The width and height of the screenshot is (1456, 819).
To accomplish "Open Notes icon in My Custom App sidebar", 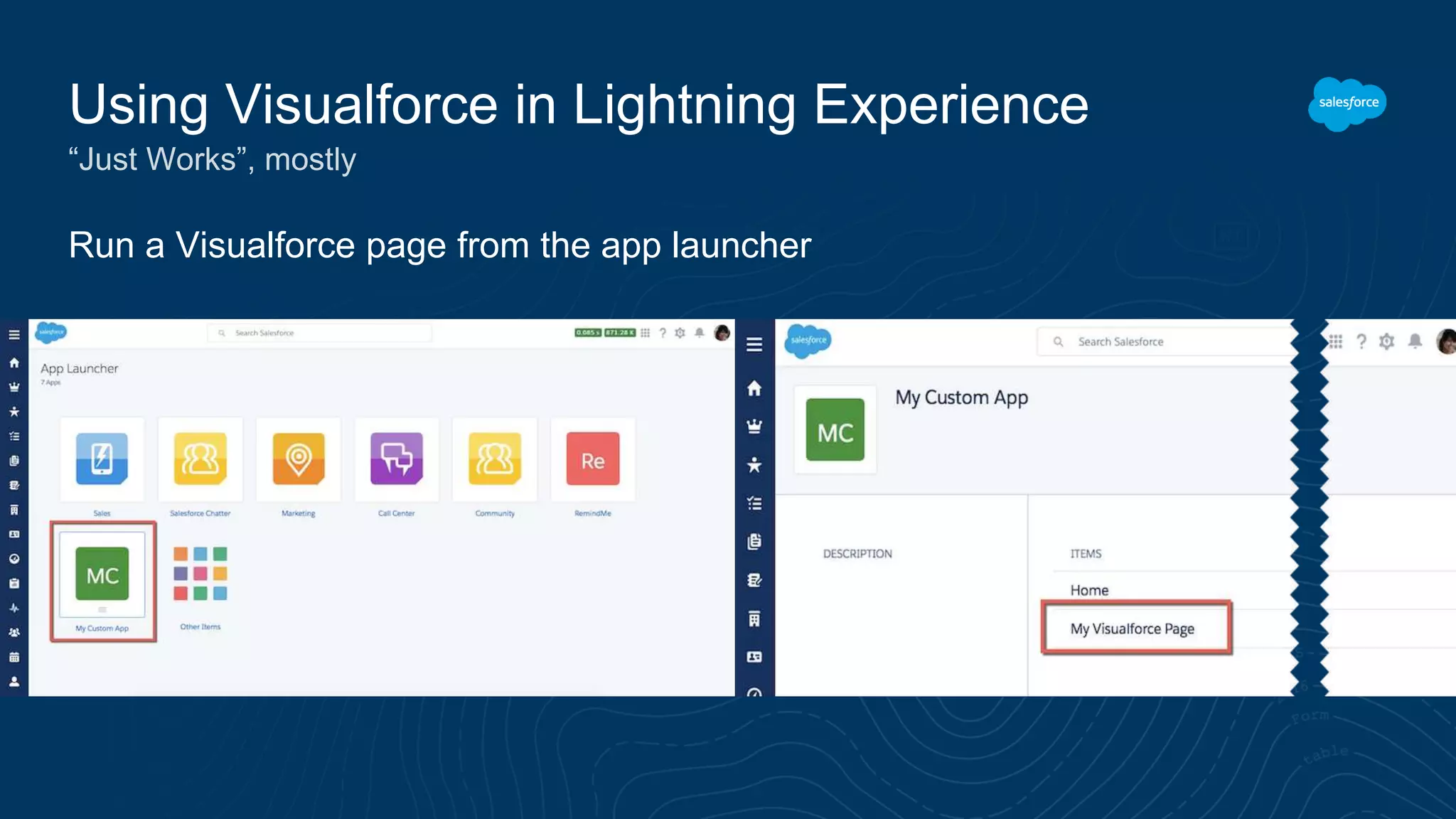I will click(754, 580).
